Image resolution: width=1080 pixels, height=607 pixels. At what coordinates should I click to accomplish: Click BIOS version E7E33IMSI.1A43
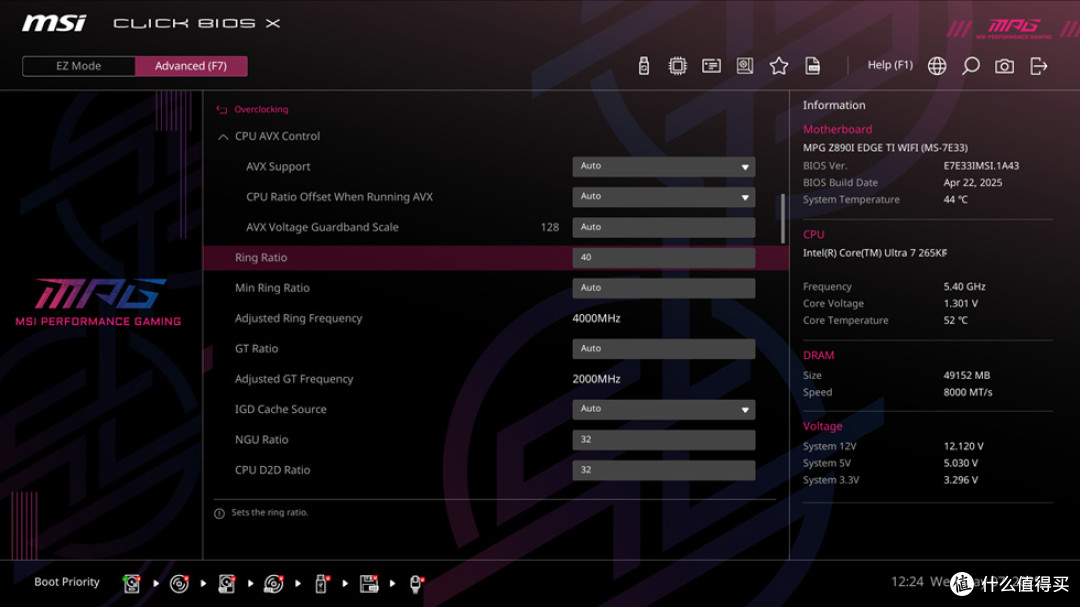[x=982, y=165]
